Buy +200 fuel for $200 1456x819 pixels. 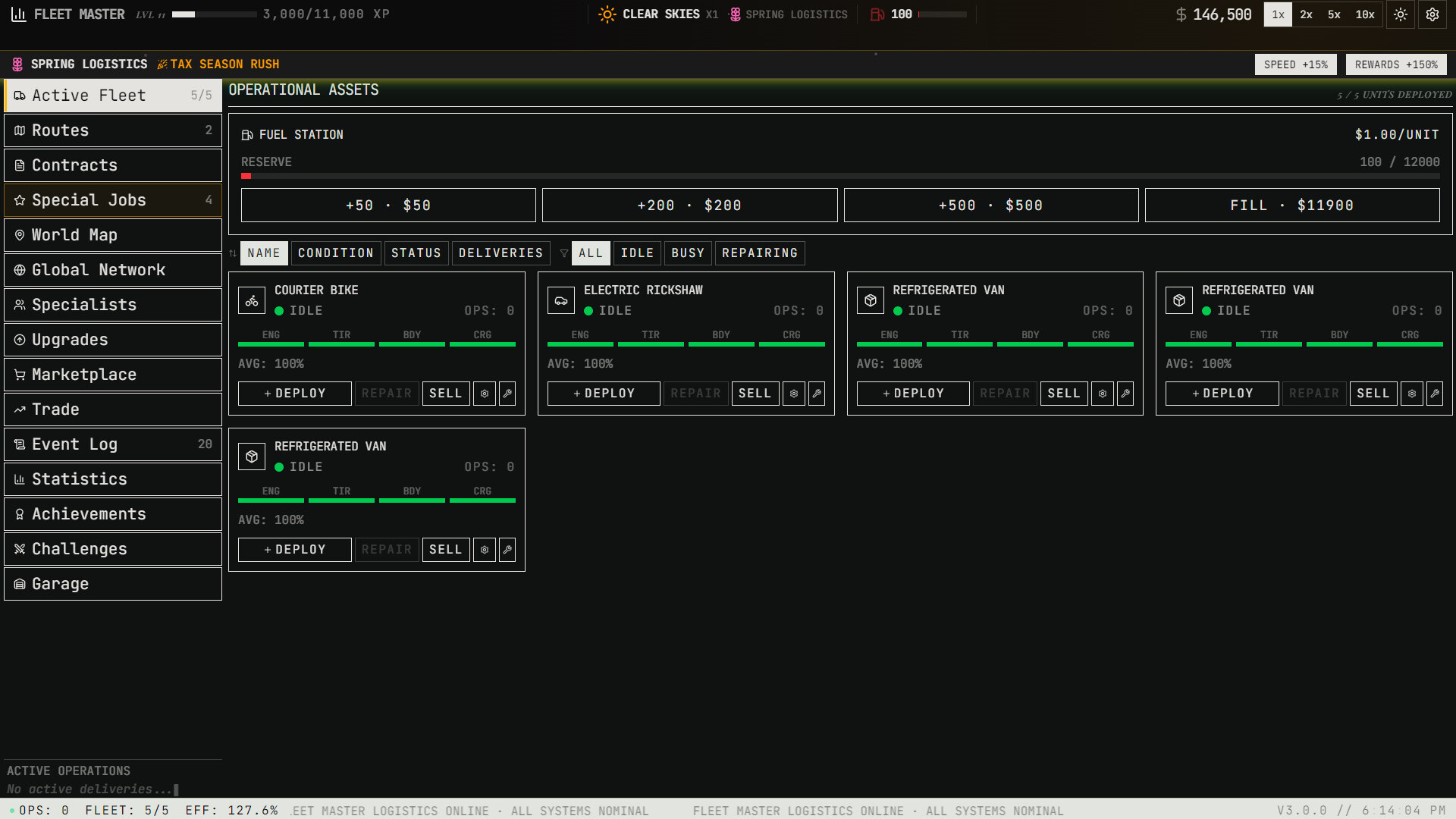tap(689, 206)
